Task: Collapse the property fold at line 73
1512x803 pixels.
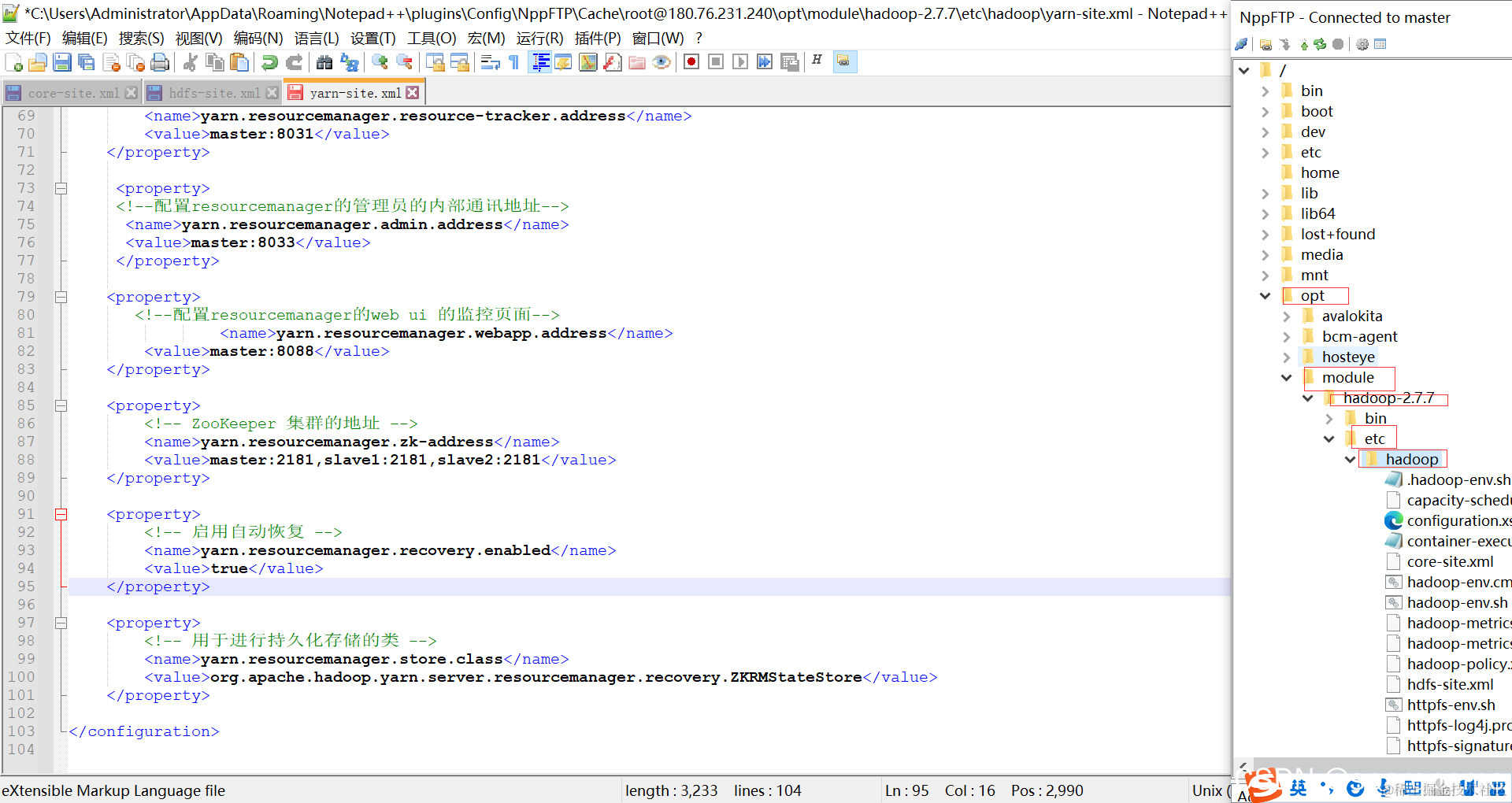Action: point(61,188)
